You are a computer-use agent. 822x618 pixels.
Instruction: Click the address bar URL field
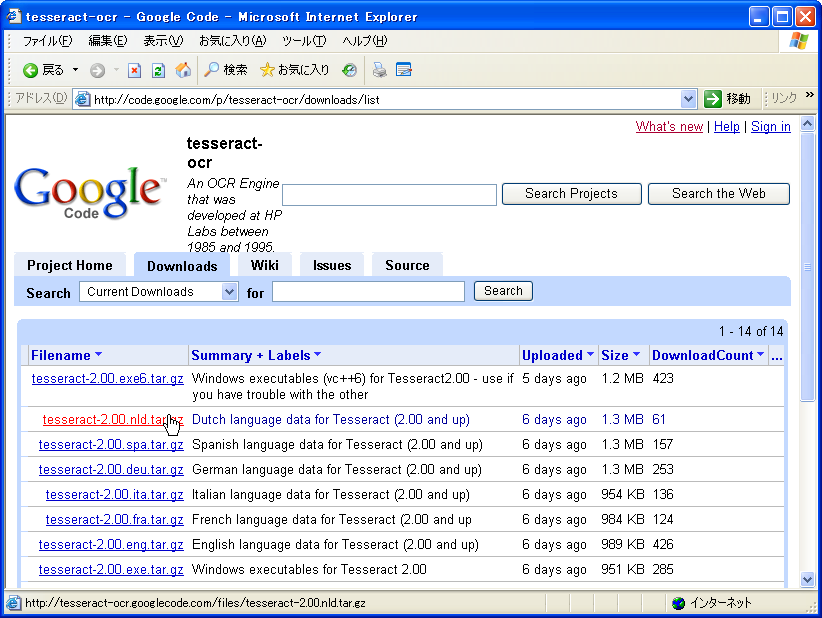tap(385, 99)
